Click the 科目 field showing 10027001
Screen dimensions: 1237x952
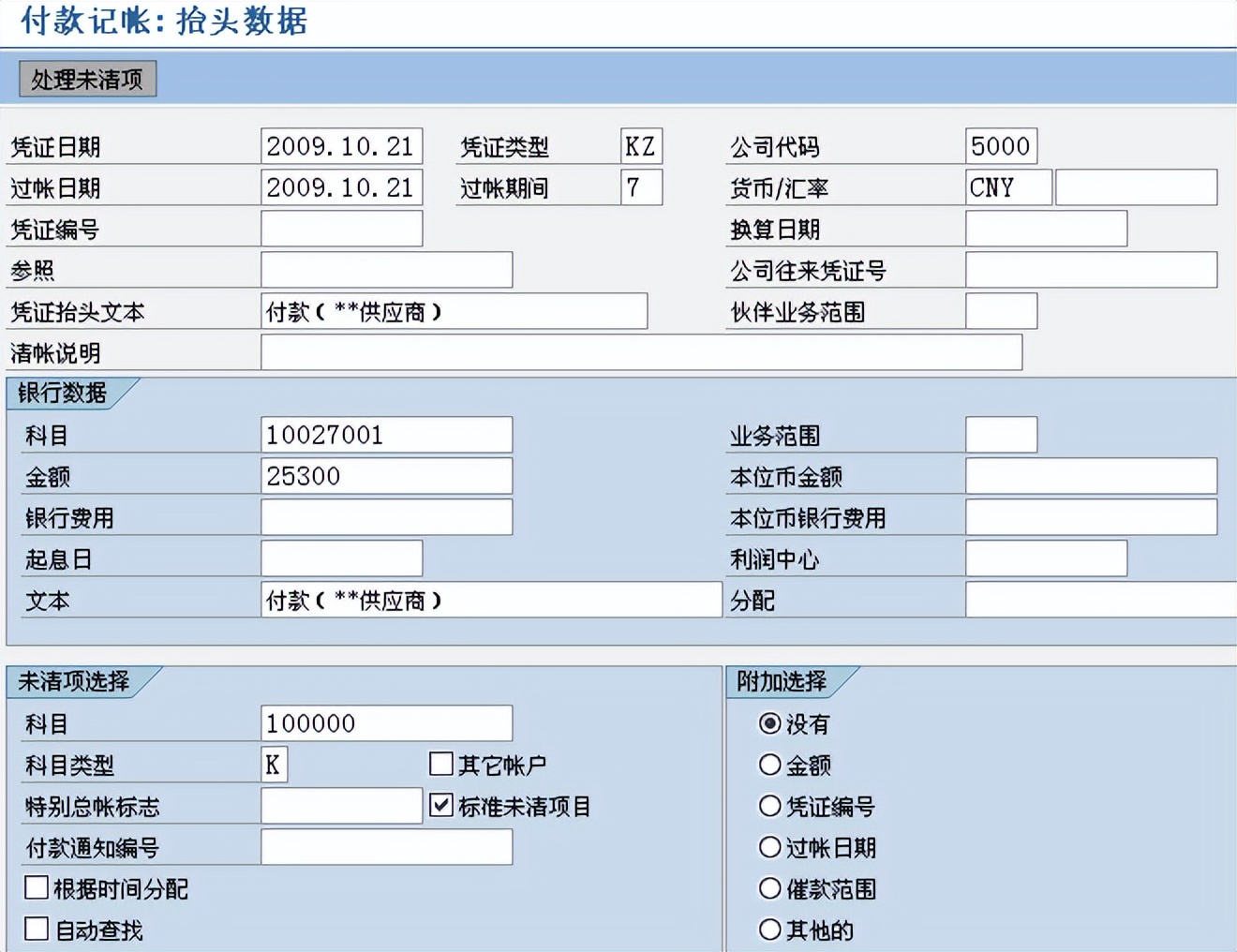tap(386, 434)
